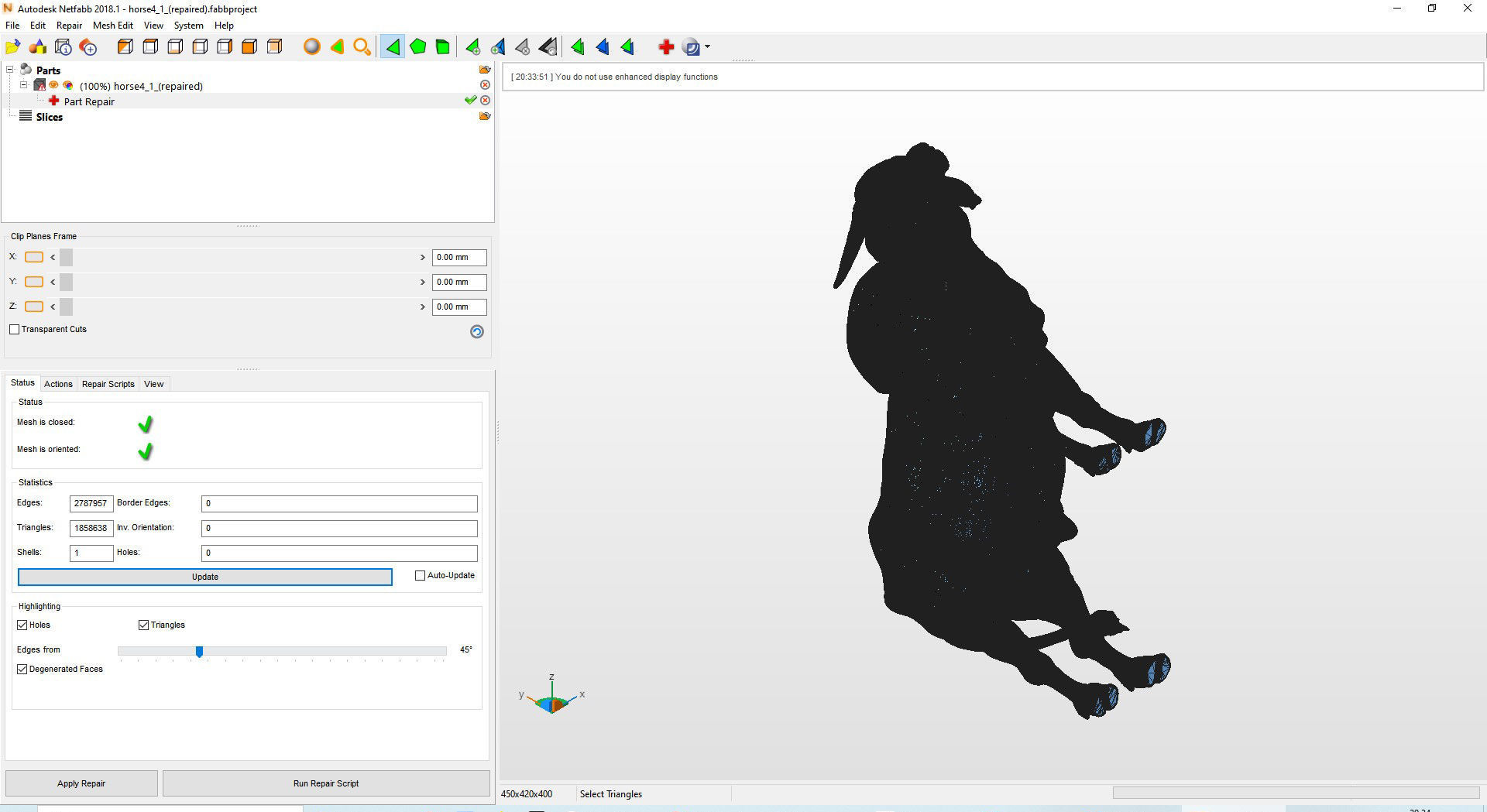Click the Z clip plane increase arrow
This screenshot has height=812, width=1487.
tap(423, 307)
